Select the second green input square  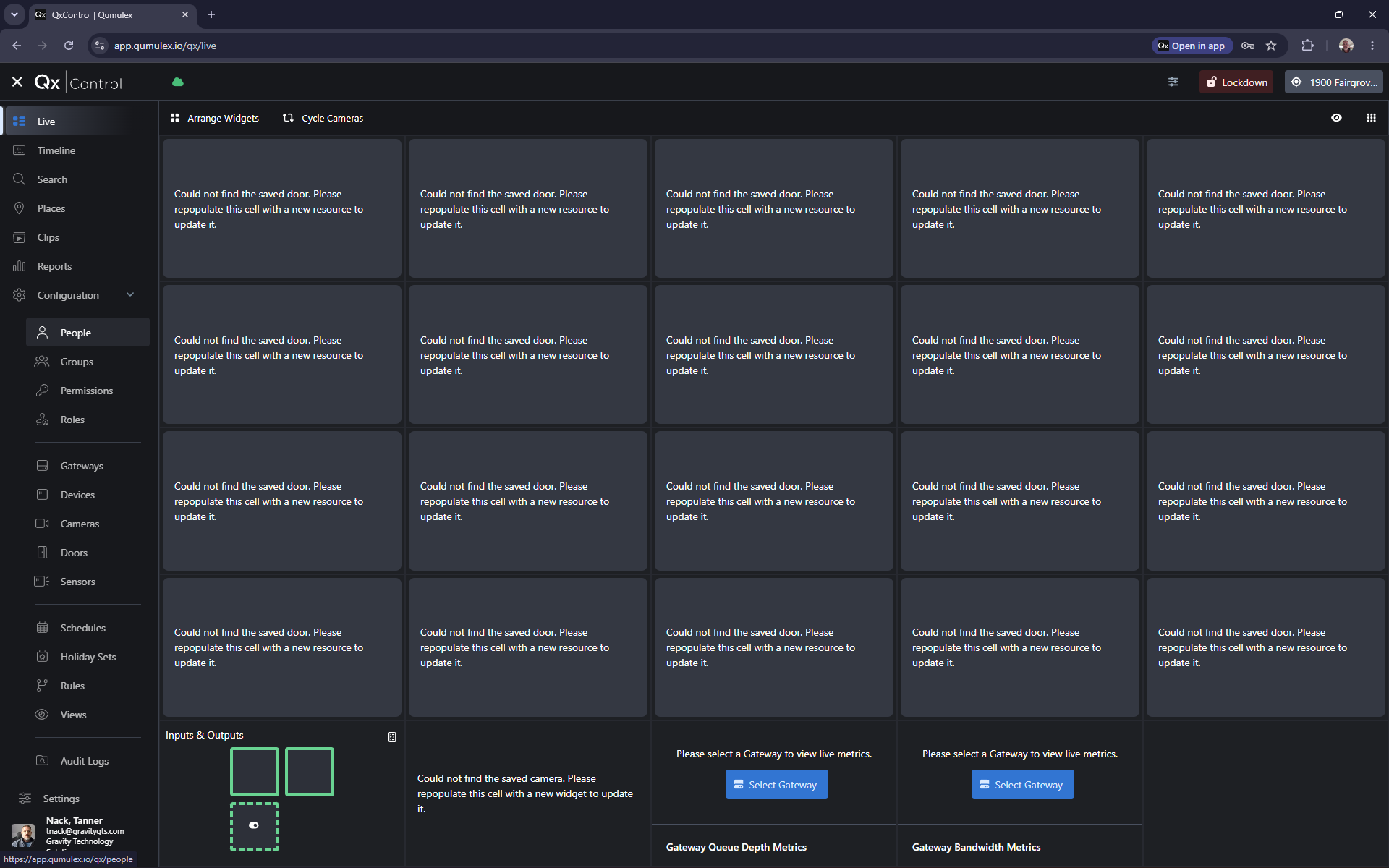point(310,772)
